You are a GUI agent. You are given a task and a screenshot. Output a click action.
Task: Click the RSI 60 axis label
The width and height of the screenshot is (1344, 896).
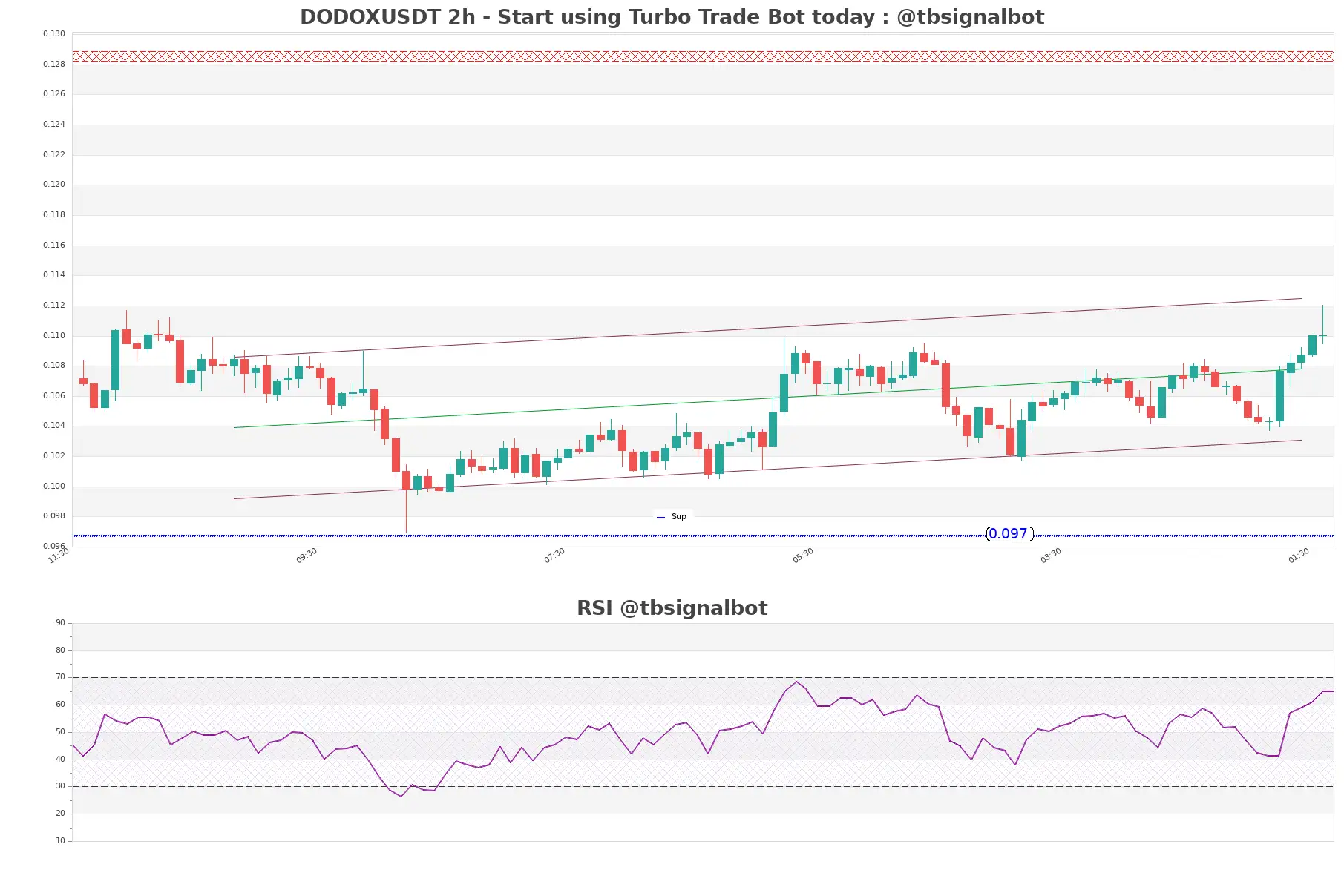pyautogui.click(x=60, y=705)
